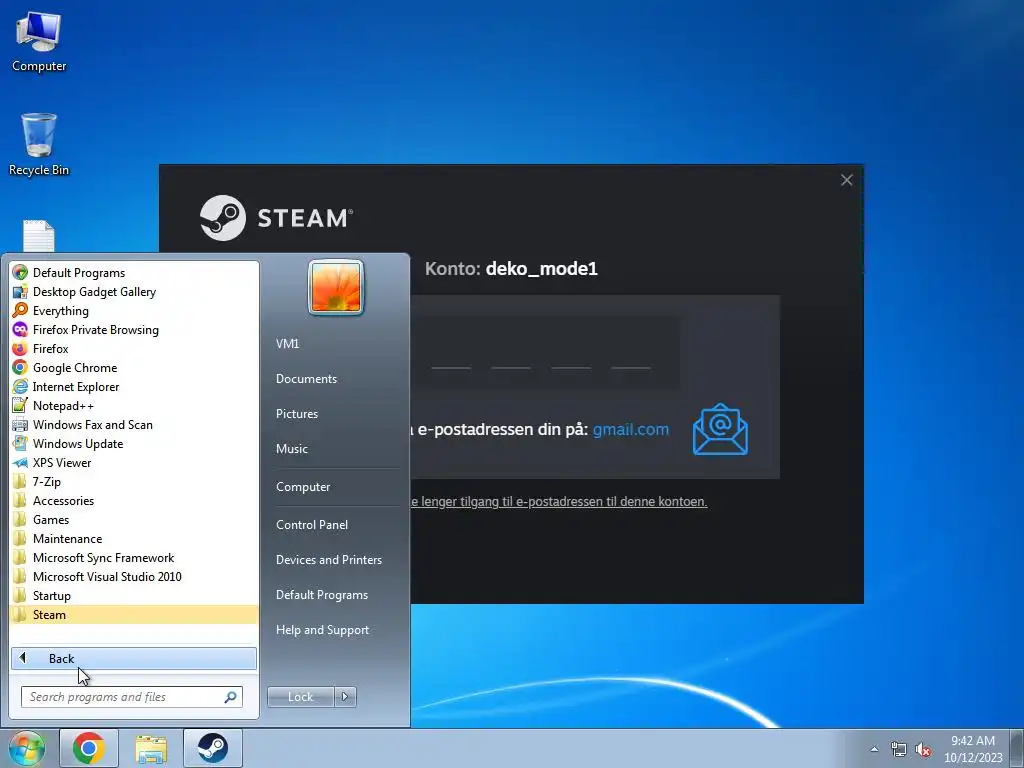Image resolution: width=1024 pixels, height=768 pixels.
Task: Go Back to the recent programs list
Action: pos(134,658)
